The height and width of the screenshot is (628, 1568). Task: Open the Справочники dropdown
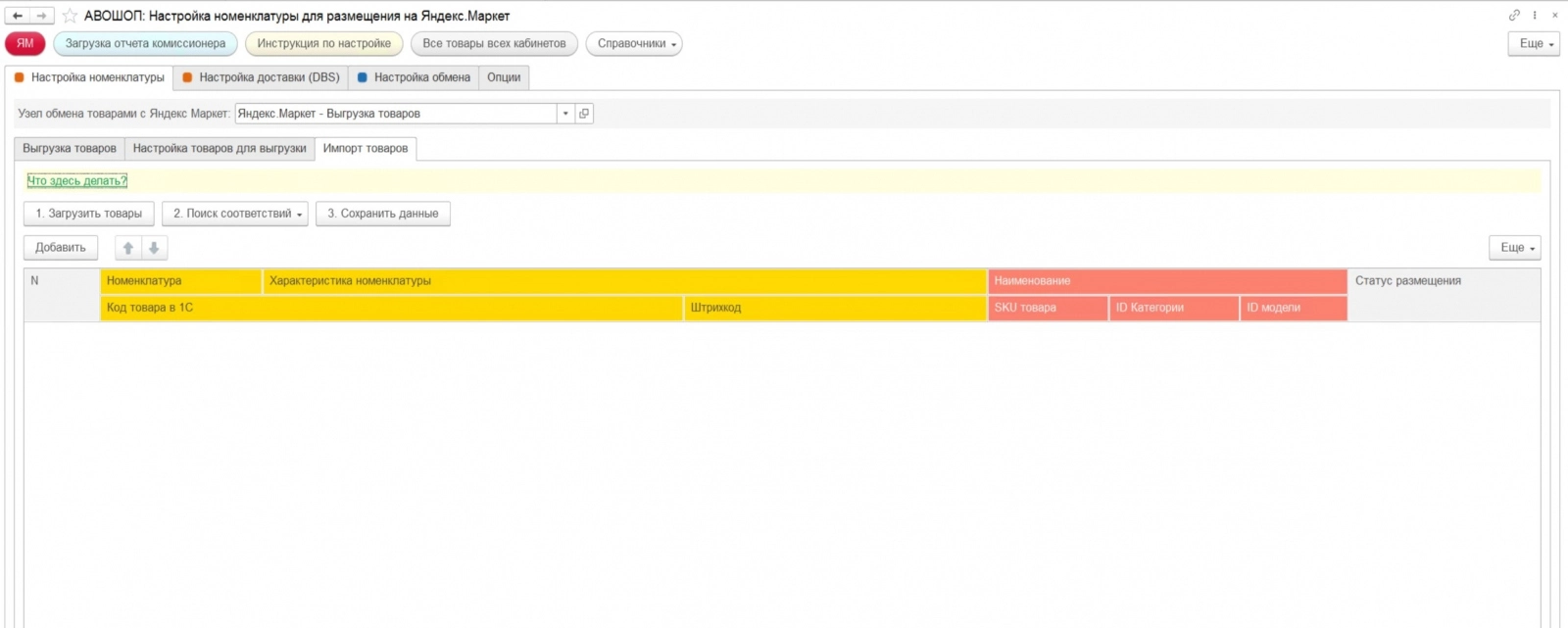[634, 43]
